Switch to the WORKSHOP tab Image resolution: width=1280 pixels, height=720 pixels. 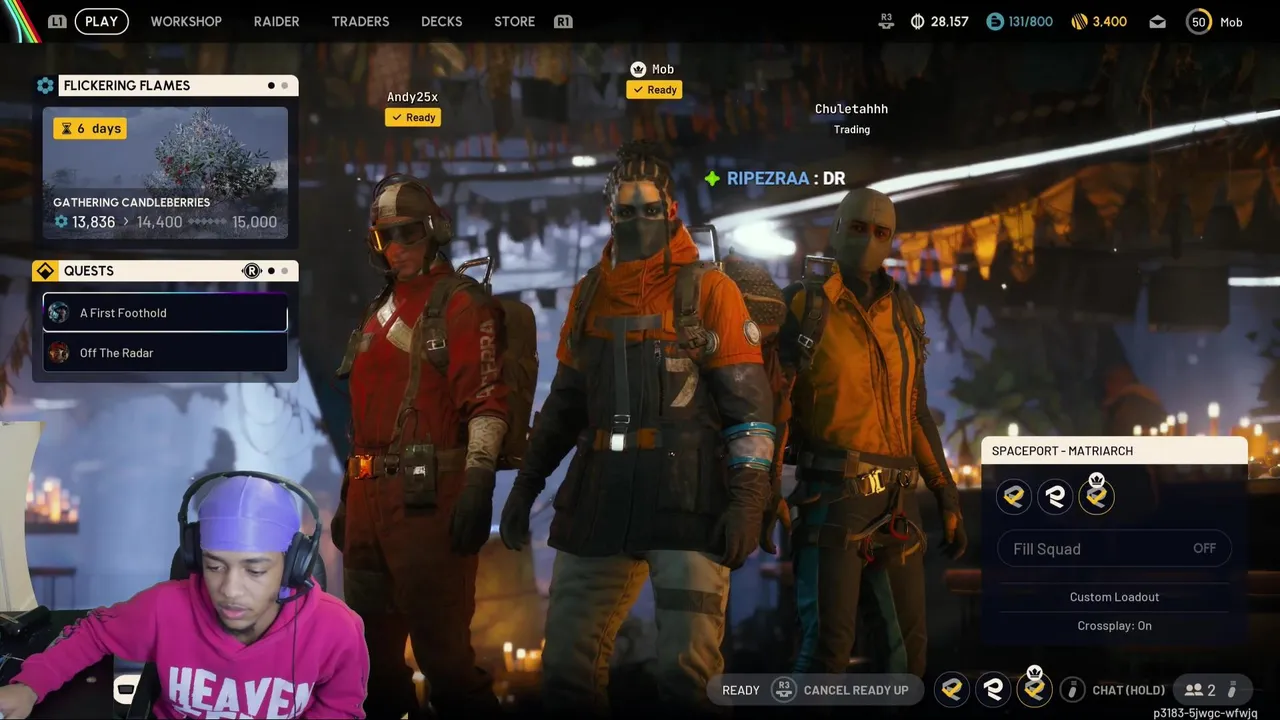tap(186, 21)
